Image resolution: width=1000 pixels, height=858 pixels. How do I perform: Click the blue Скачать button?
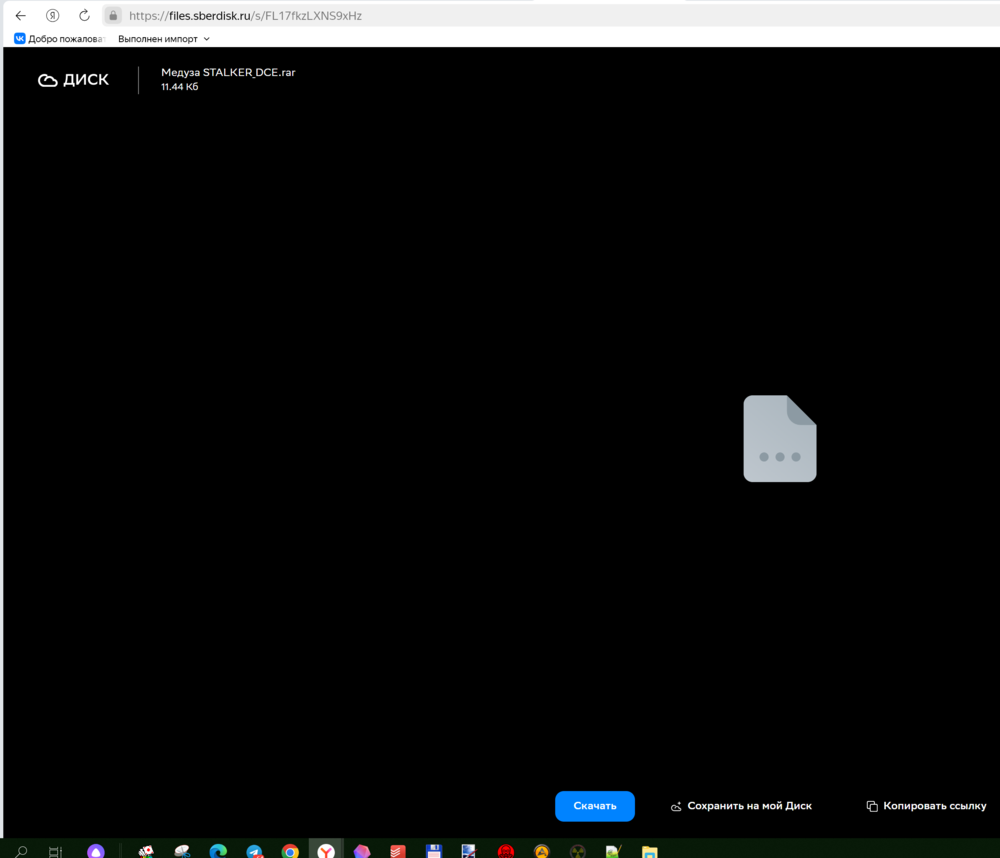594,806
